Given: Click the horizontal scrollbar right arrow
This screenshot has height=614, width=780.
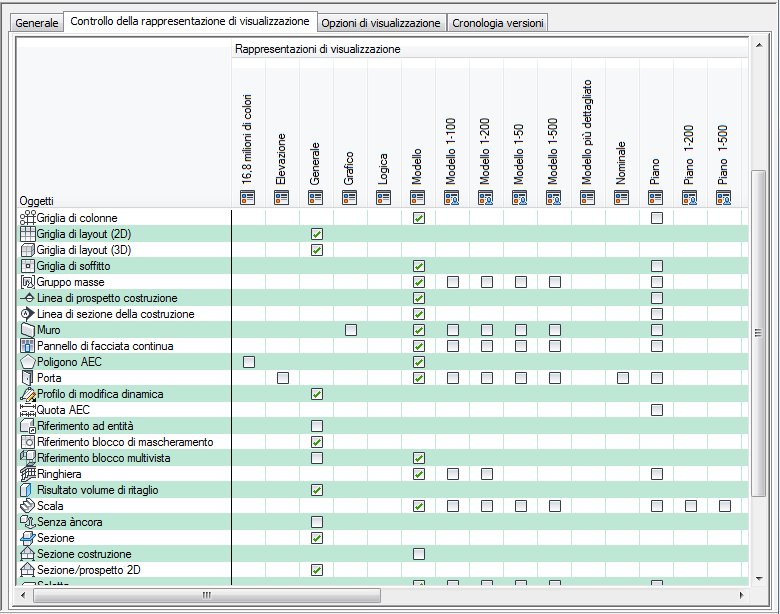Looking at the screenshot, I should pos(741,595).
